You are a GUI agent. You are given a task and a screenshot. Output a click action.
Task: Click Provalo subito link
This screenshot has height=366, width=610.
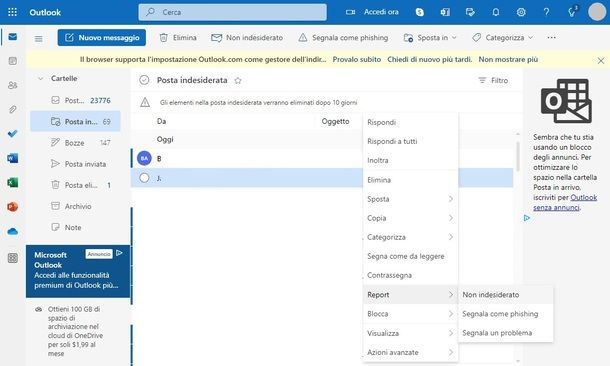(x=357, y=60)
